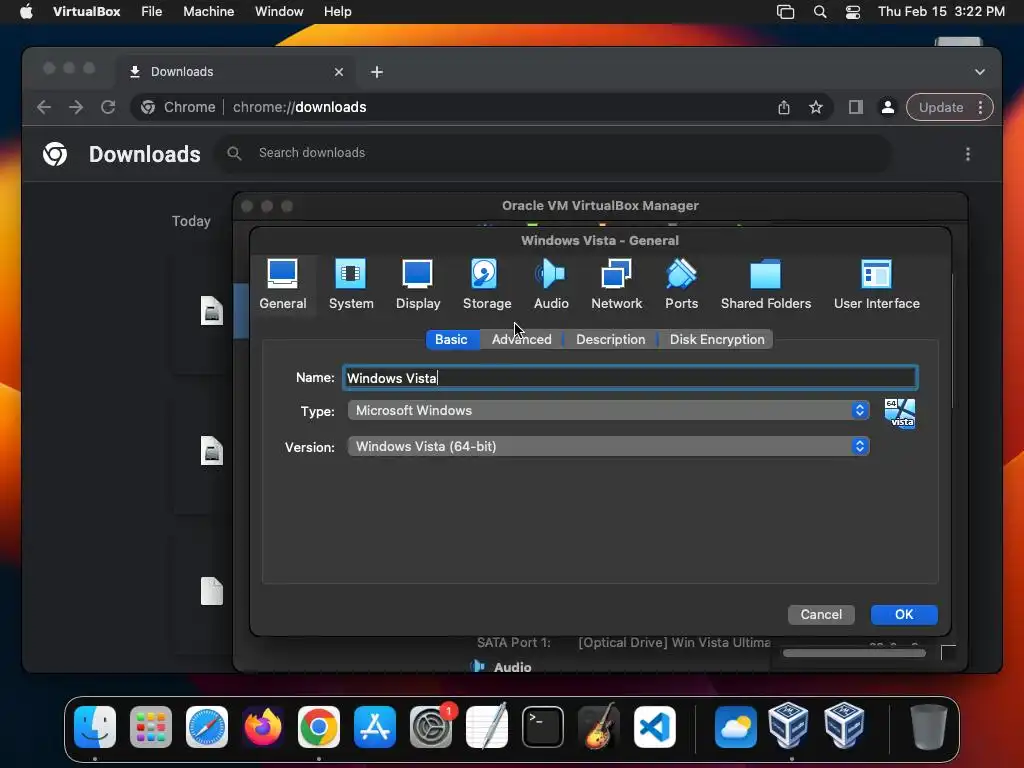Open the Version dropdown showing Windows Vista (64-bit)
The width and height of the screenshot is (1024, 768).
[x=608, y=446]
